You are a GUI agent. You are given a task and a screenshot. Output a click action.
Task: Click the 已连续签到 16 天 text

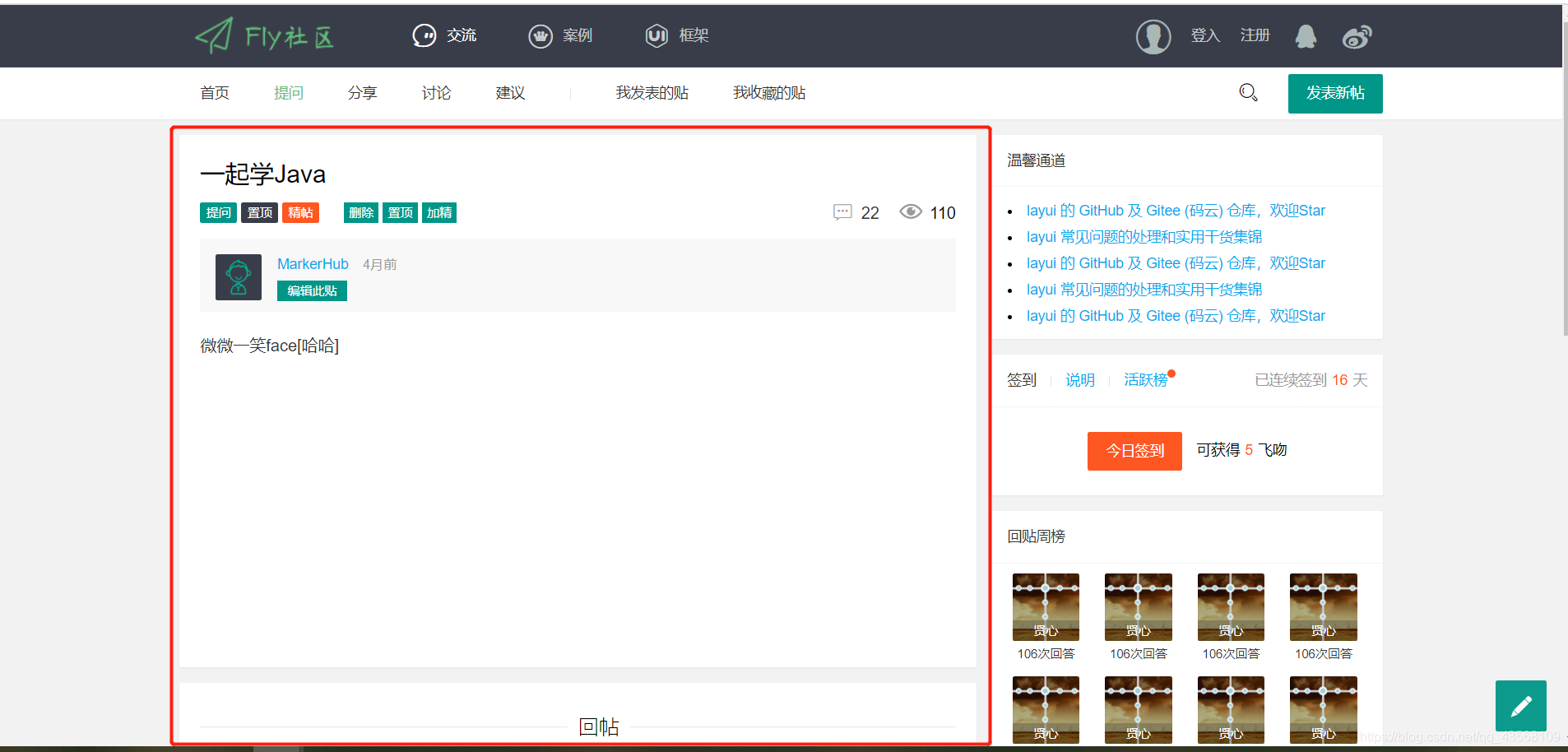pyautogui.click(x=1311, y=380)
